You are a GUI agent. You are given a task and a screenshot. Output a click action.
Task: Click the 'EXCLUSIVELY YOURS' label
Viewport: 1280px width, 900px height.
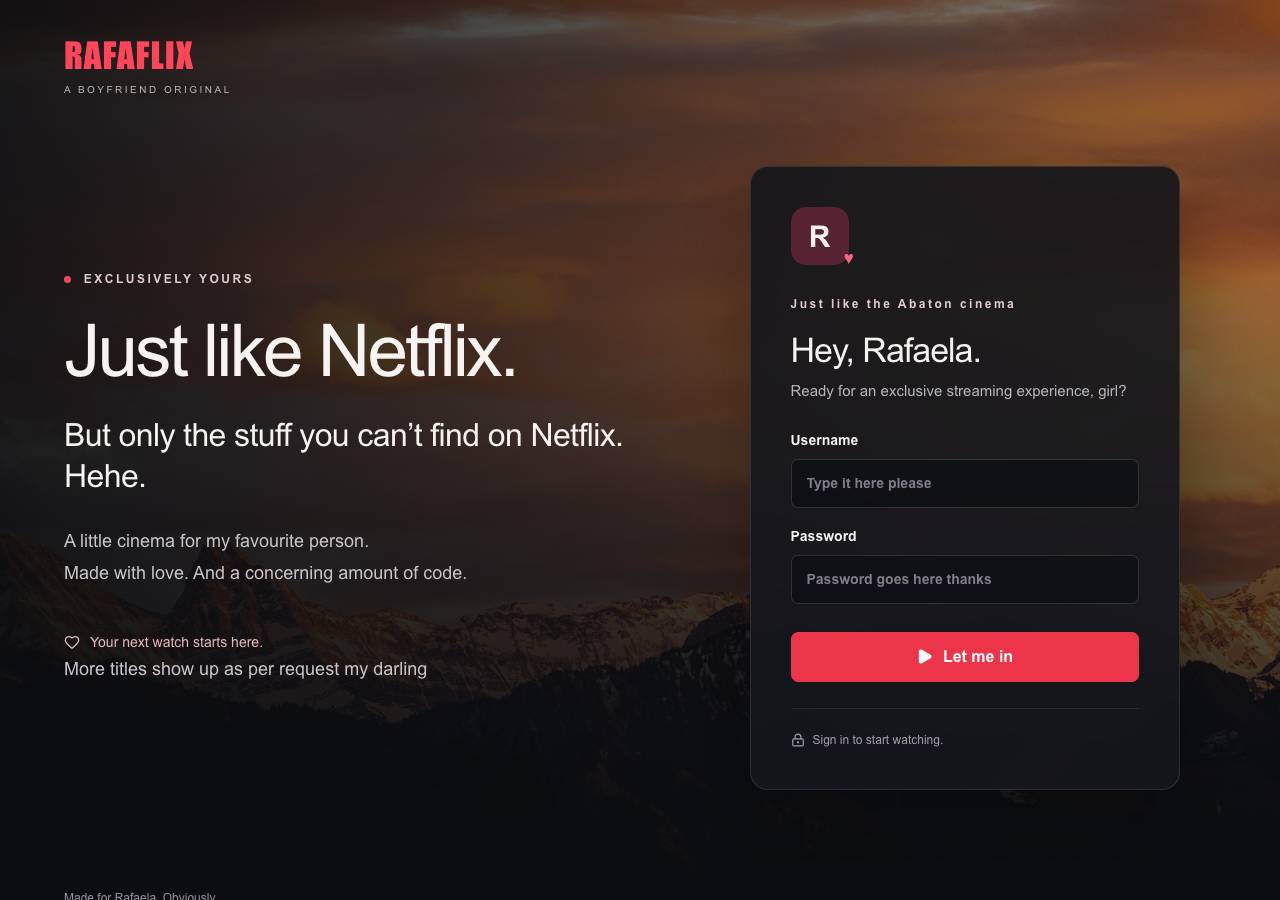pyautogui.click(x=169, y=279)
